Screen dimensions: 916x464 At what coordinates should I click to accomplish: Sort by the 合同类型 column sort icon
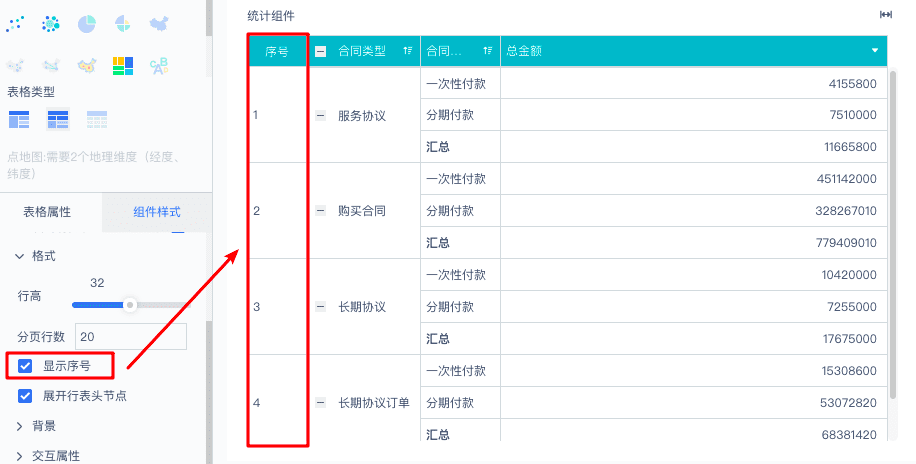point(407,51)
